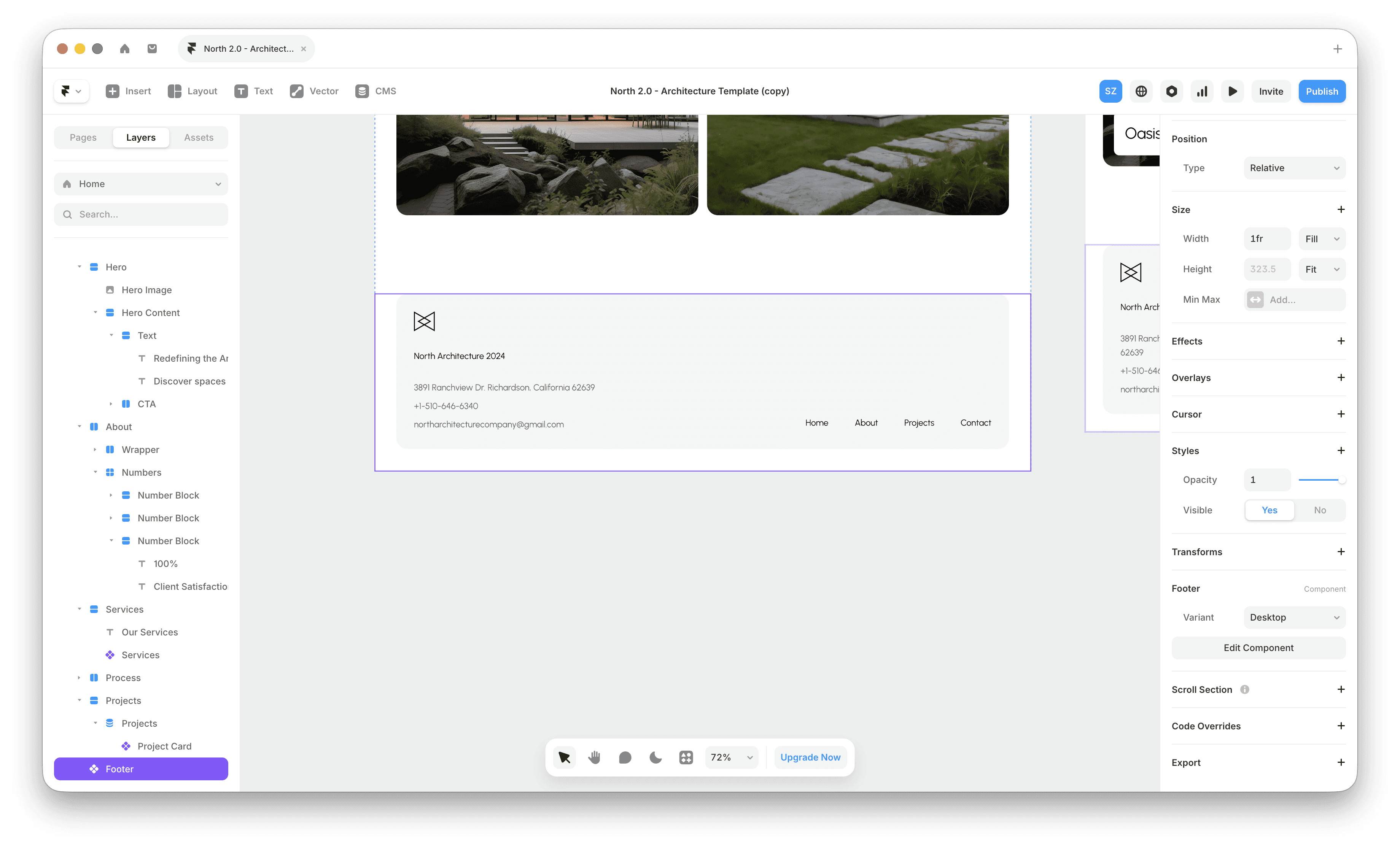The width and height of the screenshot is (1400, 848).
Task: Adjust the Opacity slider
Action: 1320,480
